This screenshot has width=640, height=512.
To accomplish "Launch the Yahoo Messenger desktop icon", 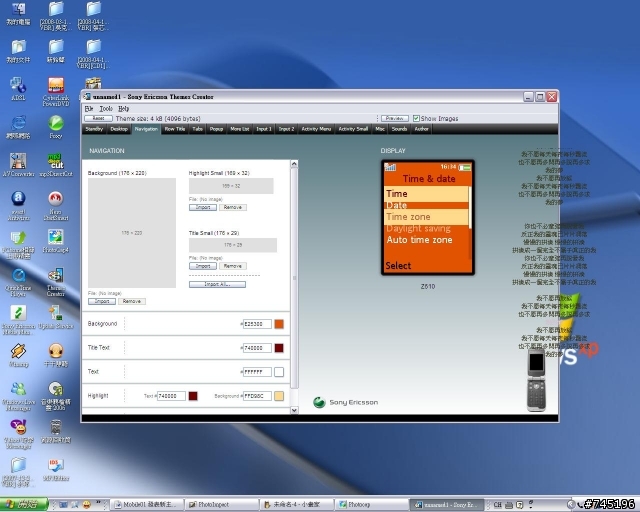I will [x=18, y=434].
